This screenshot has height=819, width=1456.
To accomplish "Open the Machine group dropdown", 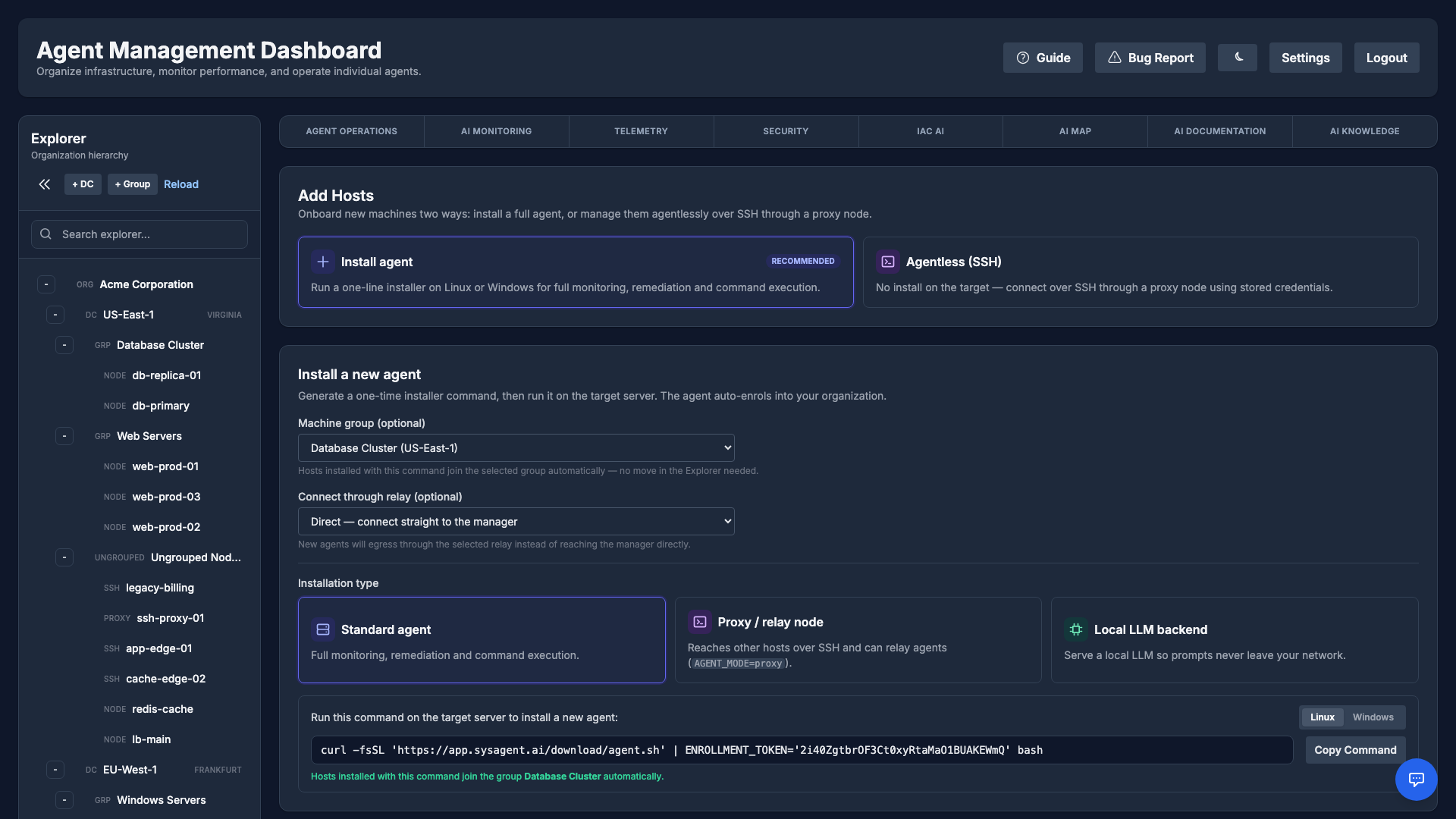I will [516, 448].
